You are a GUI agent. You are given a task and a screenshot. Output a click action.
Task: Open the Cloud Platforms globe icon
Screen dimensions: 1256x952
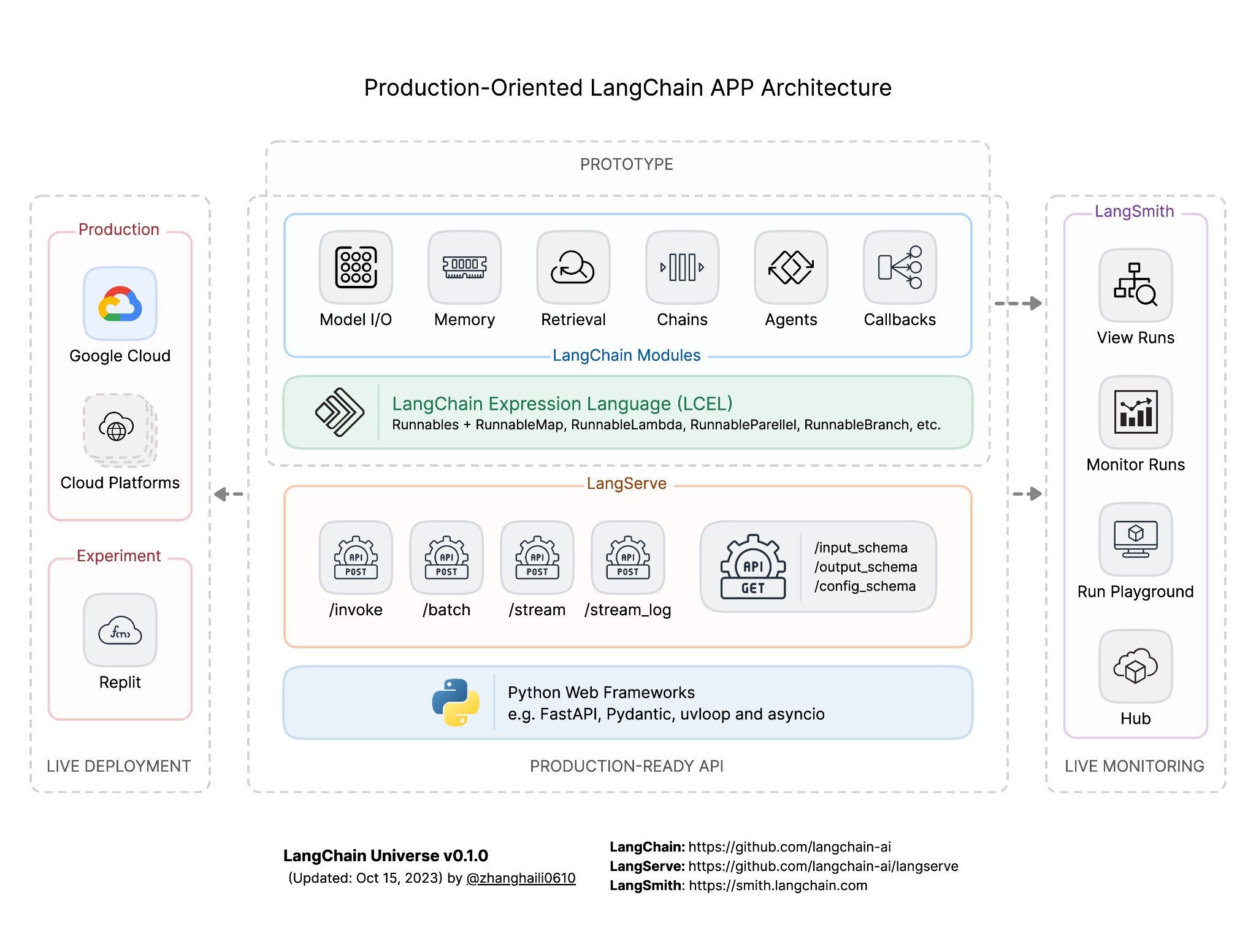[118, 428]
